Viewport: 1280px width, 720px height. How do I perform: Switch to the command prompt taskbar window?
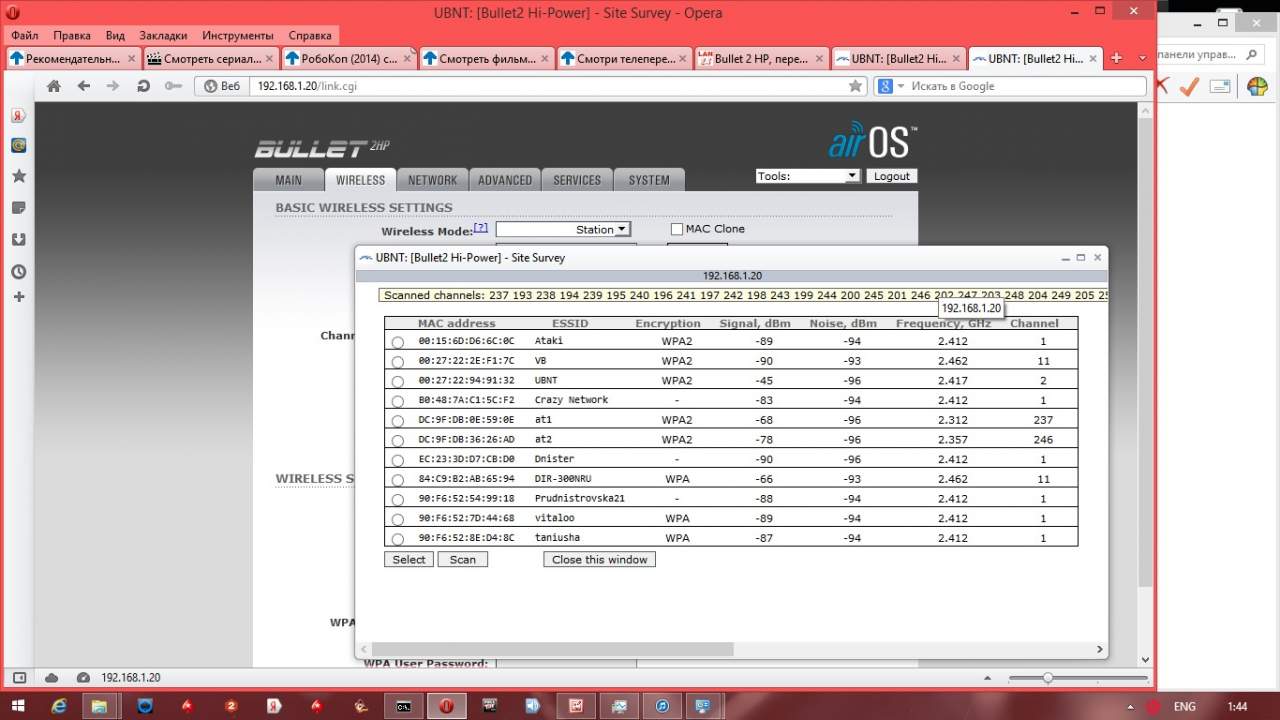click(x=403, y=706)
